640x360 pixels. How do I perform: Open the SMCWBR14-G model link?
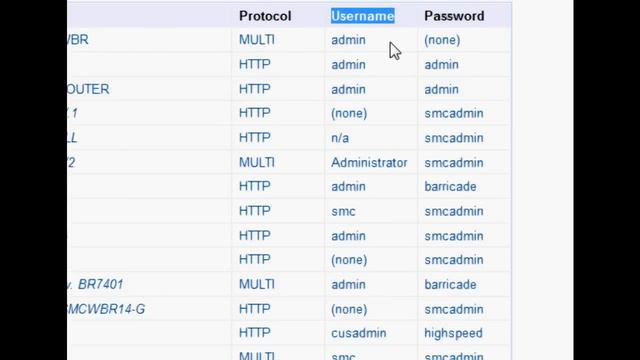pos(106,309)
